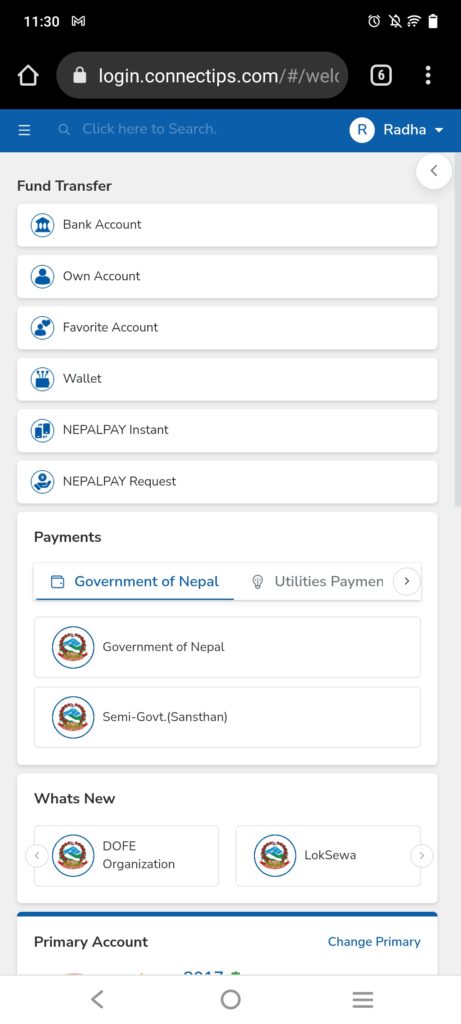Open Favorite Account heart icon
The image size is (461, 1024).
coord(42,327)
